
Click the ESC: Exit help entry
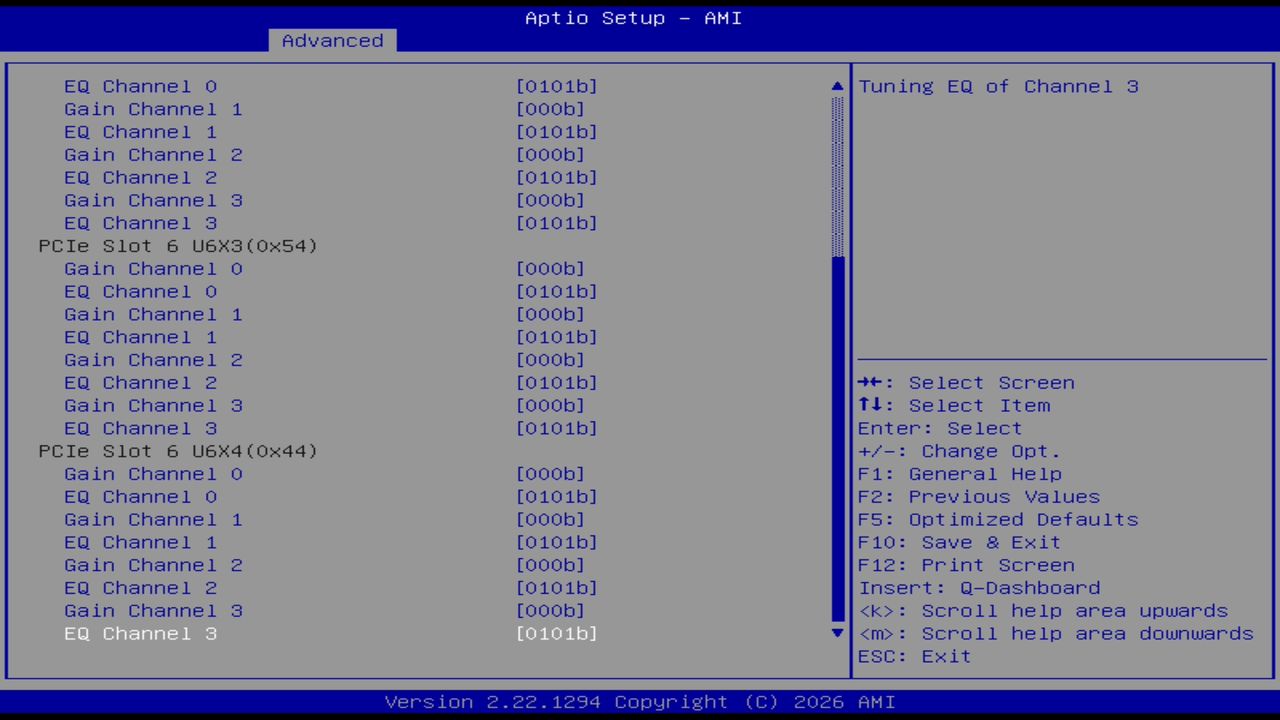(x=913, y=656)
